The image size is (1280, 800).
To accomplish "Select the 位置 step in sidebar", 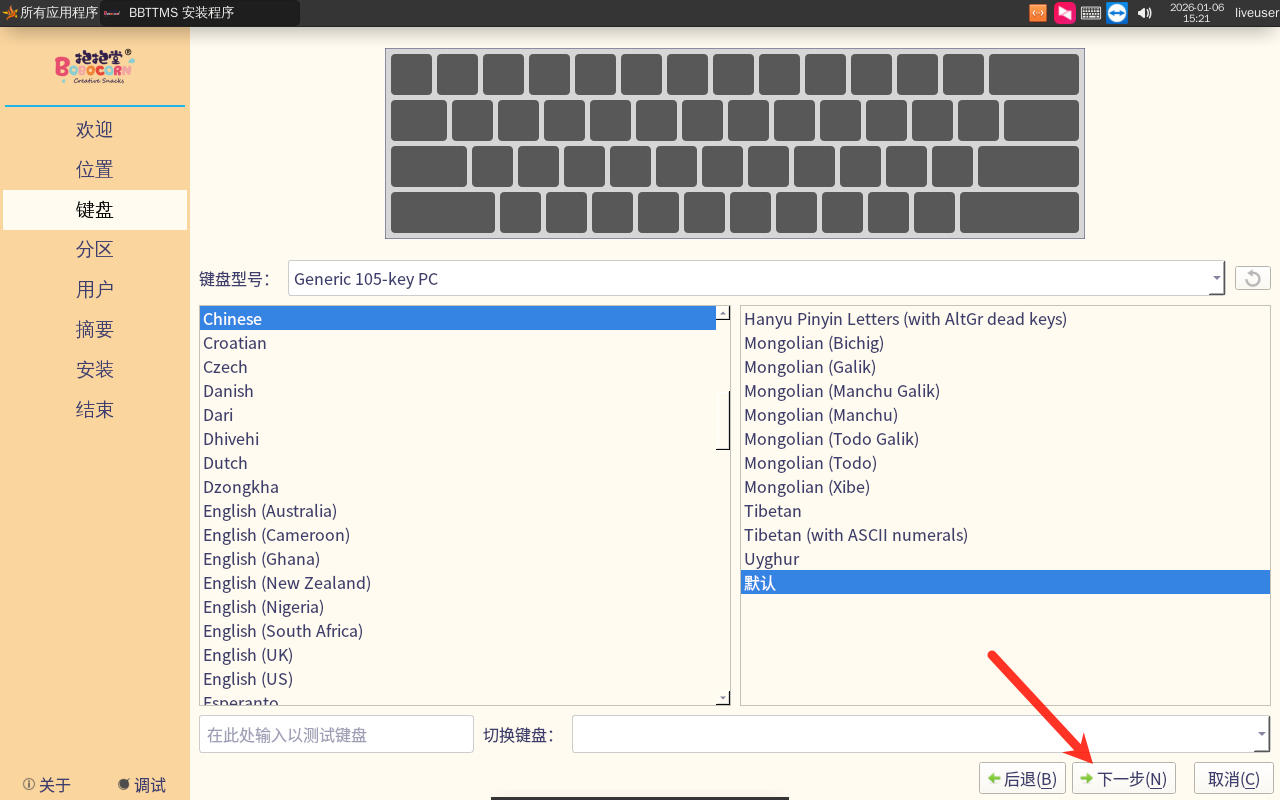I will point(95,170).
